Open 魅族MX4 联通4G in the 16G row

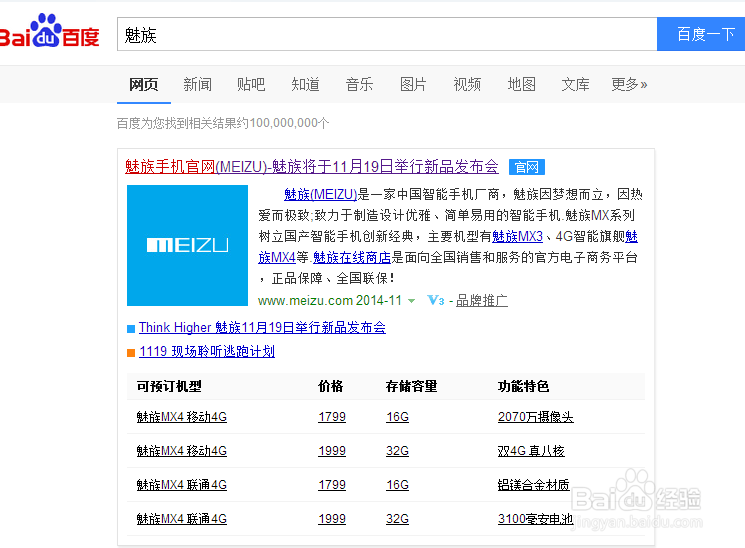click(x=181, y=485)
